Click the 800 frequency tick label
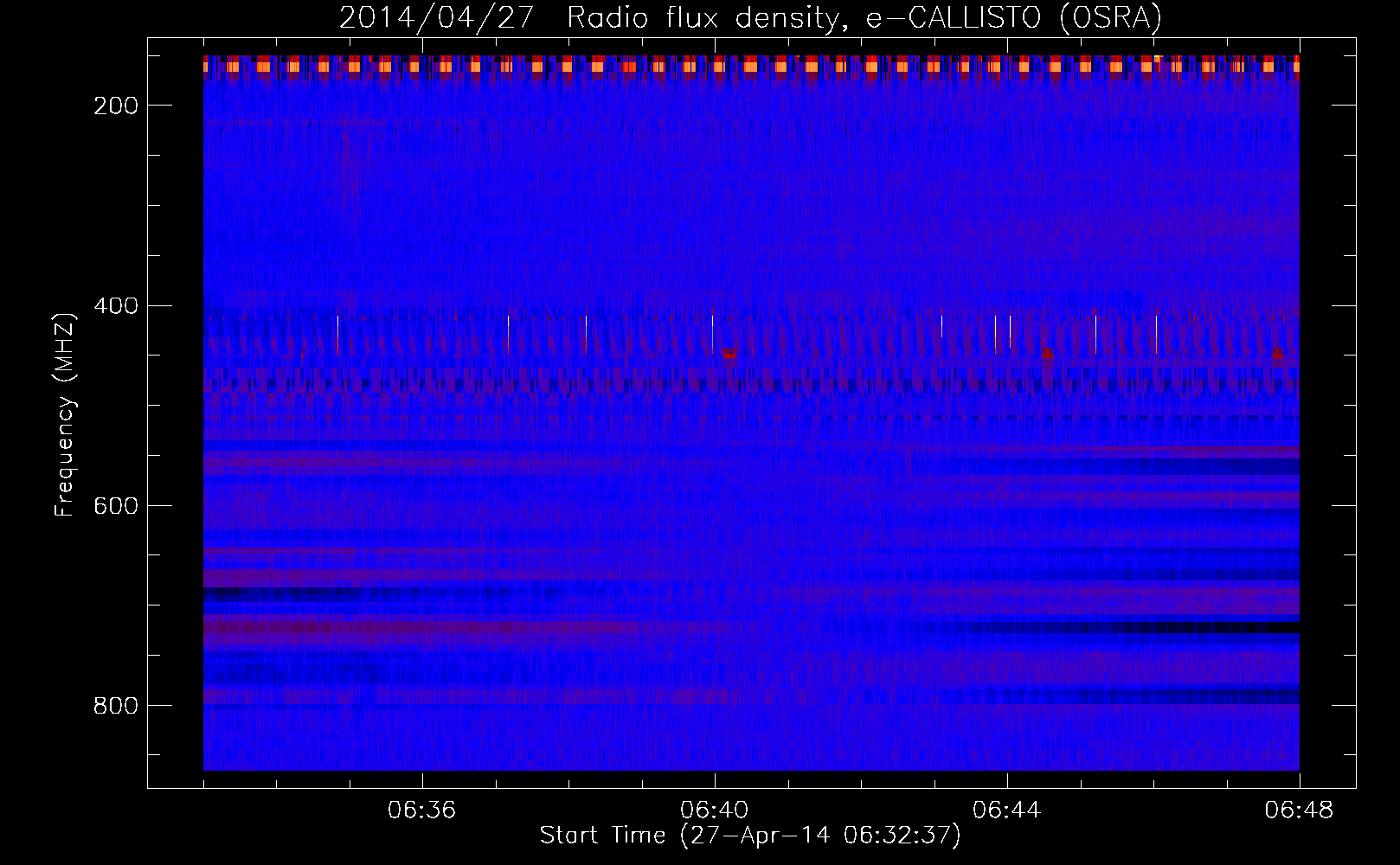This screenshot has height=865, width=1400. tap(114, 706)
